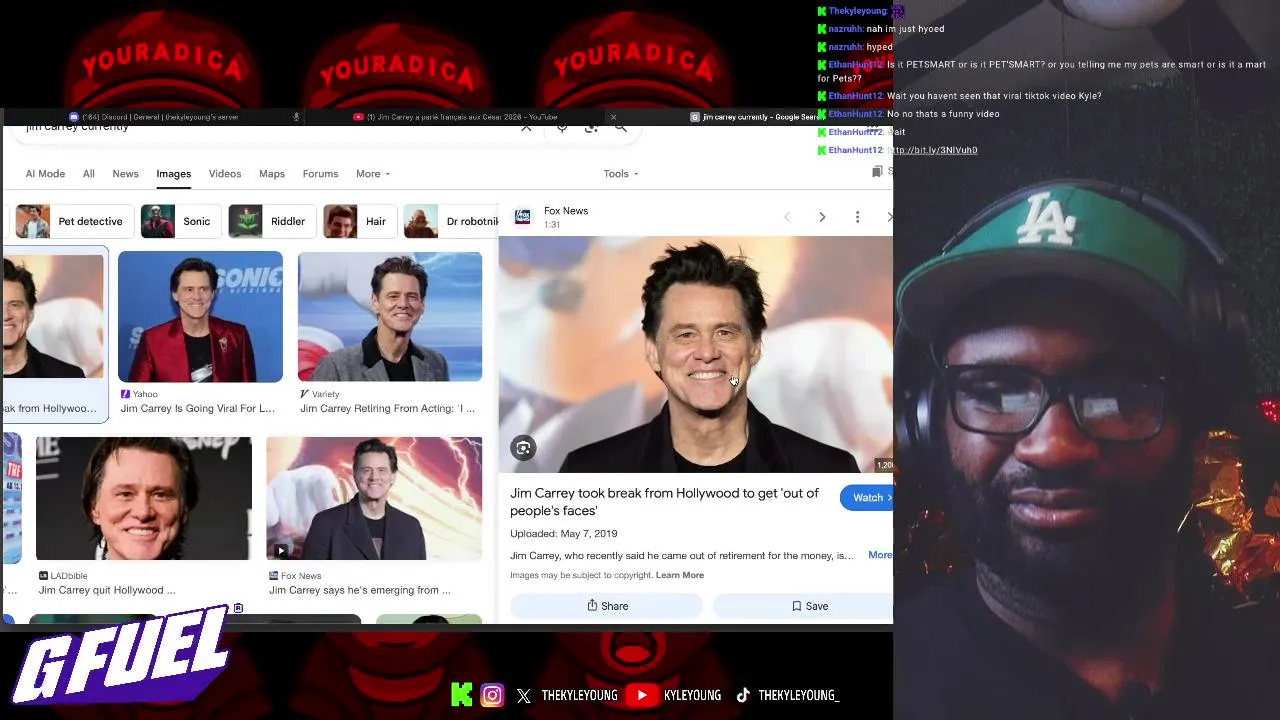Click the video play badge on the Fox News thumbnail
1280x720 pixels.
tap(280, 550)
